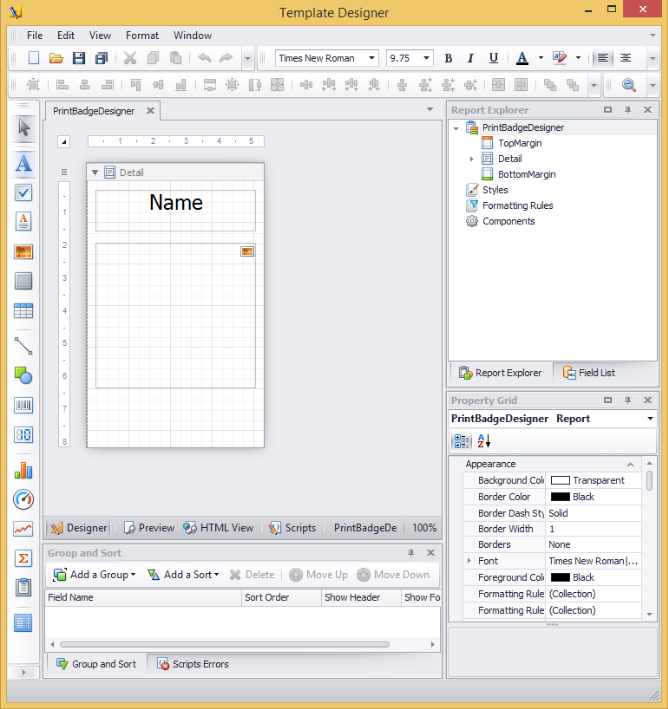Open the Window menu
Image resolution: width=668 pixels, height=709 pixels.
coord(192,35)
